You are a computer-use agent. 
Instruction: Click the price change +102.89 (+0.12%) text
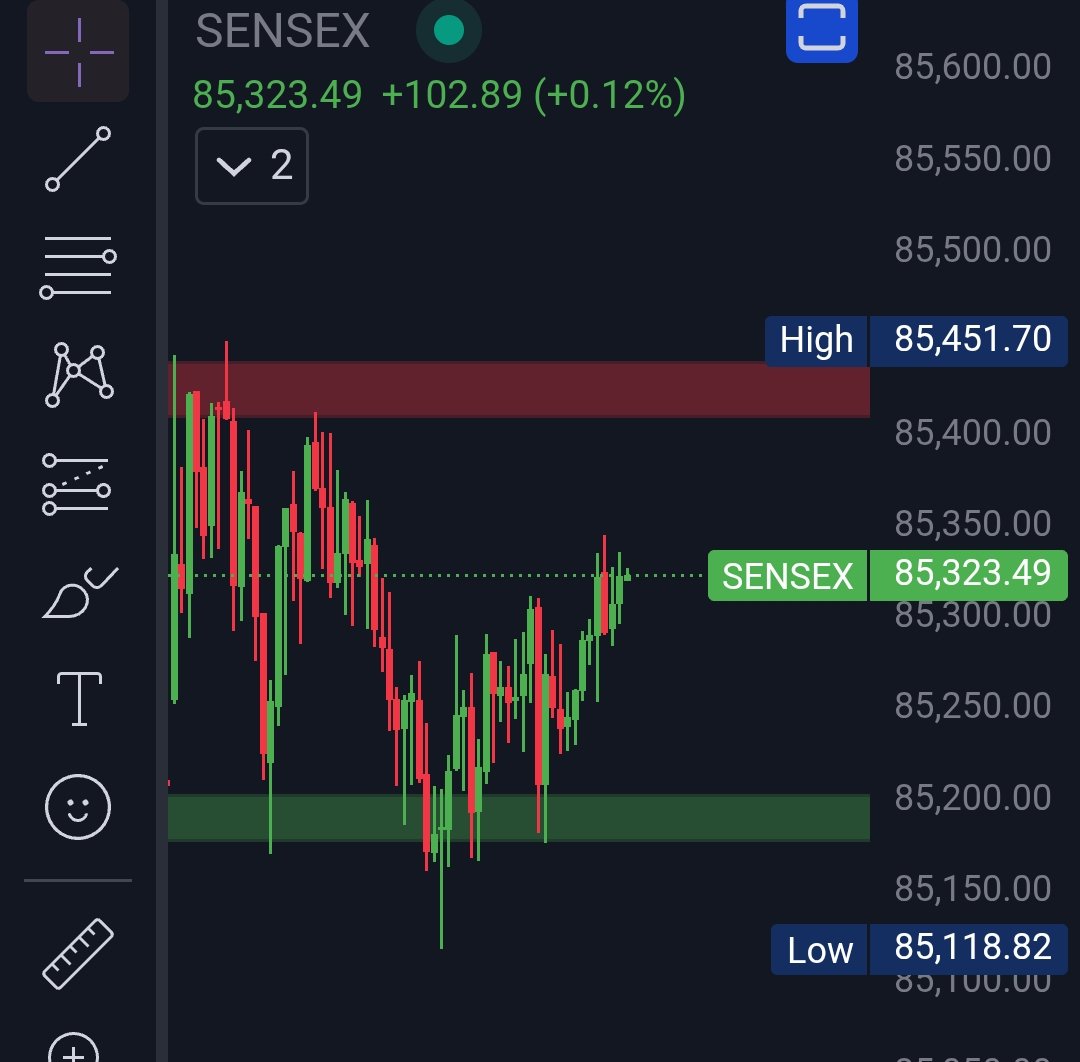(x=534, y=94)
